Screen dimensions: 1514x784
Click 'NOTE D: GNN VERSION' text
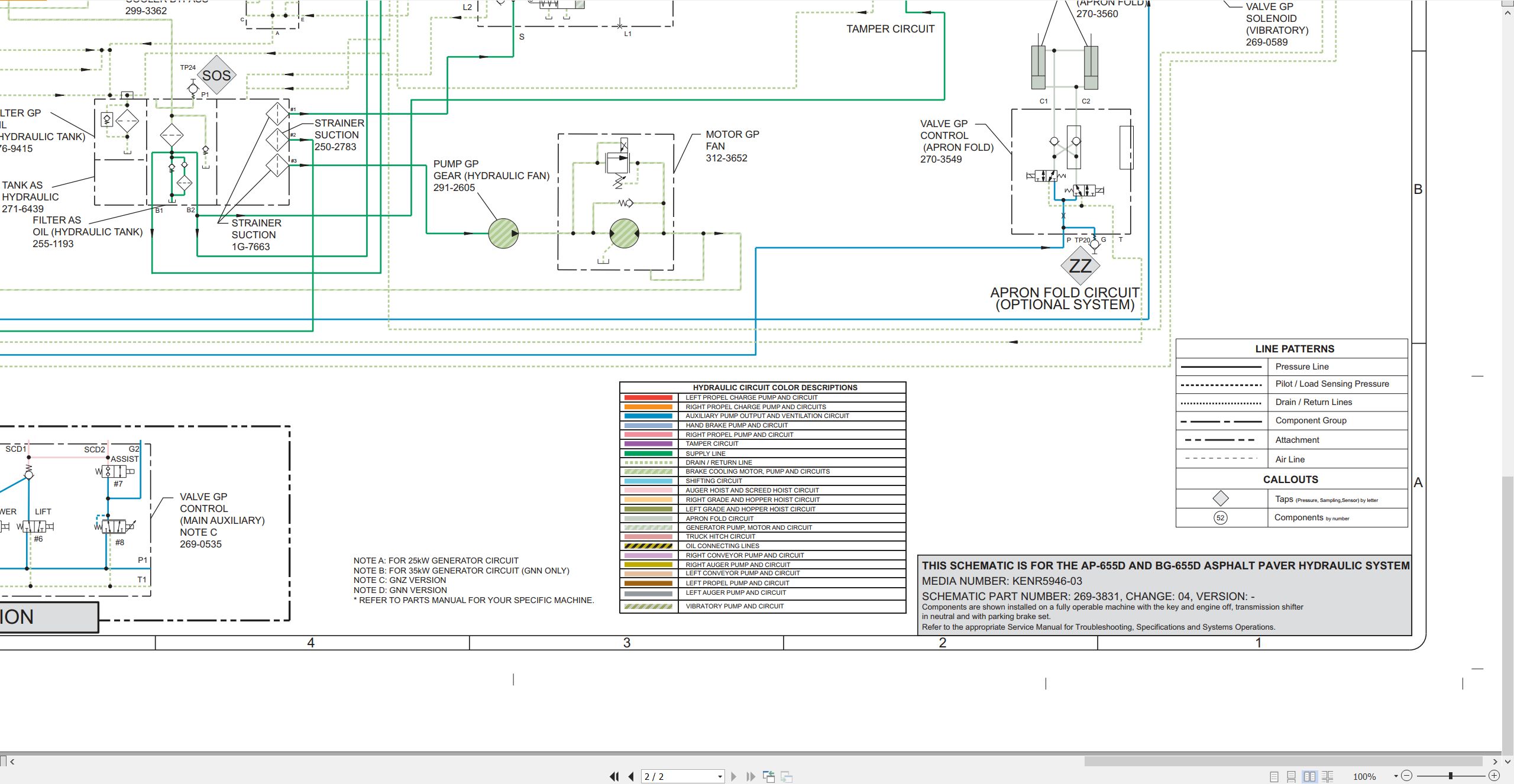pyautogui.click(x=400, y=590)
